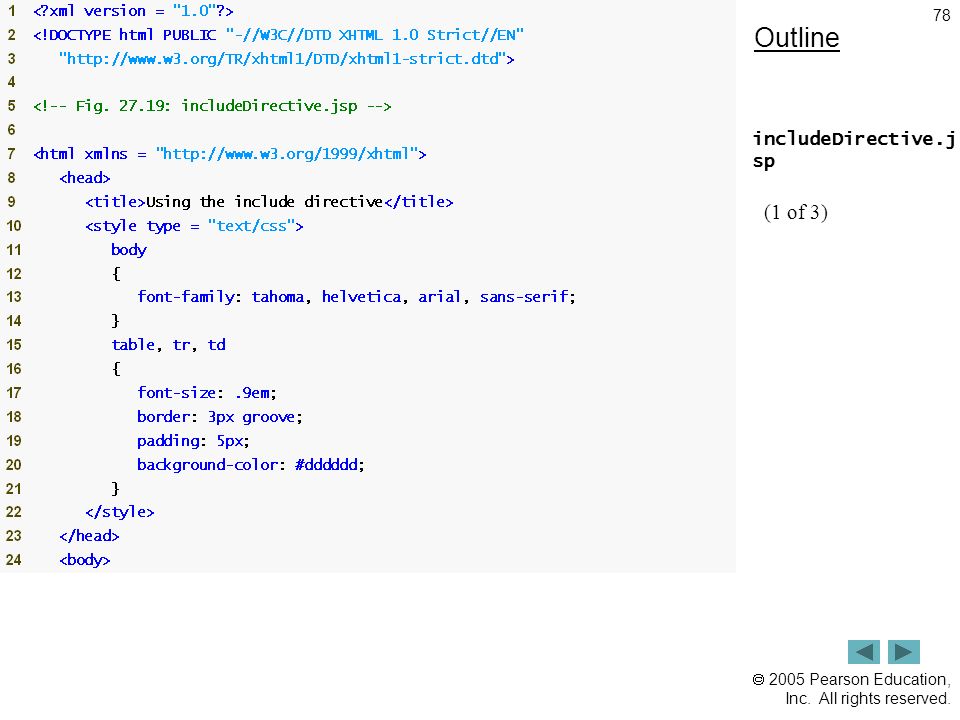Click the DOCTYPE html PUBLIC line

pyautogui.click(x=279, y=35)
